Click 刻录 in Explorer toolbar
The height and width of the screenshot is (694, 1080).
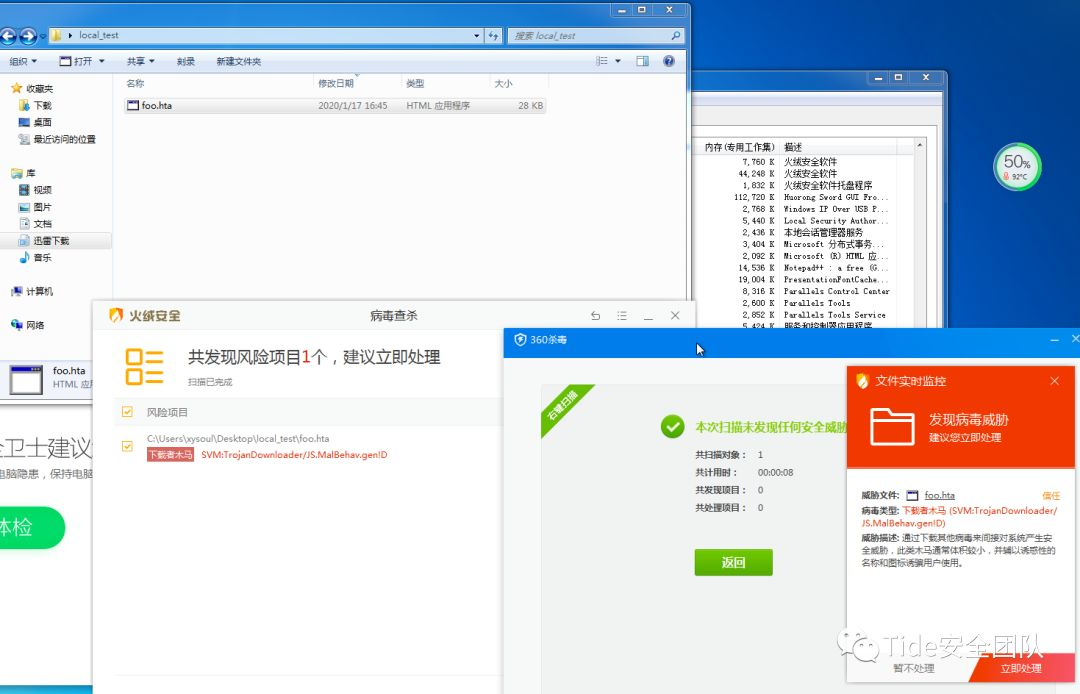coord(186,61)
